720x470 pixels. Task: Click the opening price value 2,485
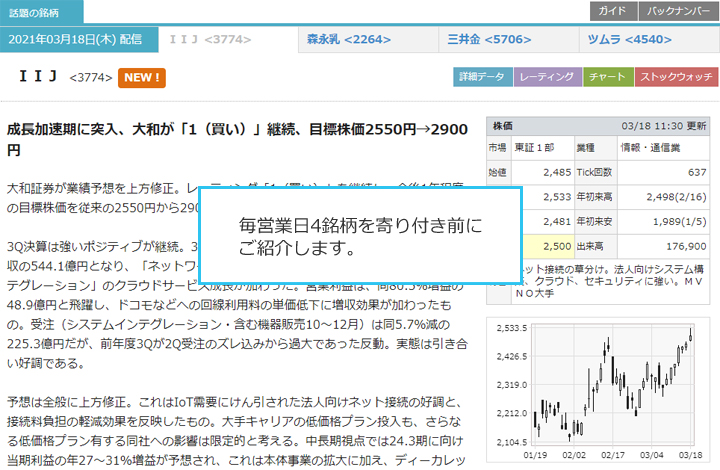click(x=557, y=173)
